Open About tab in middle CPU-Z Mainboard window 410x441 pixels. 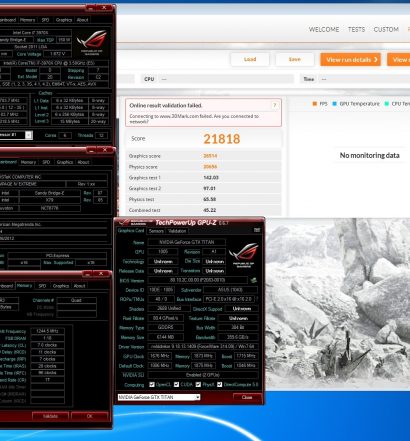click(83, 162)
